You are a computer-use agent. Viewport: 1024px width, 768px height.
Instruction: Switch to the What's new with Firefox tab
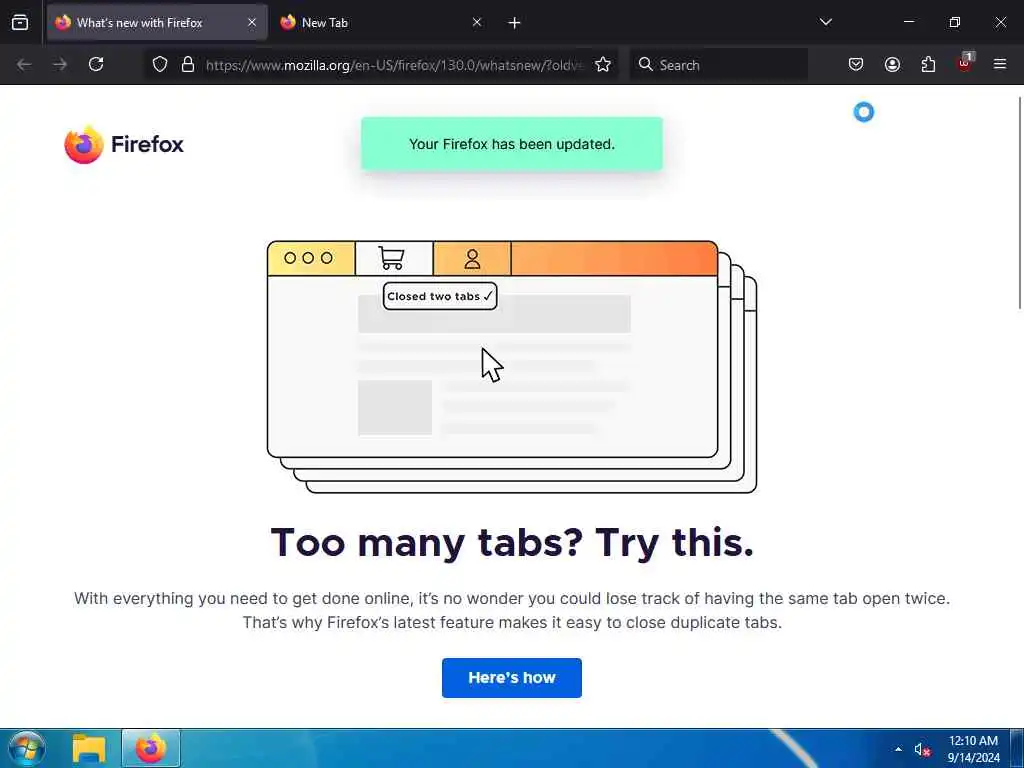point(157,23)
